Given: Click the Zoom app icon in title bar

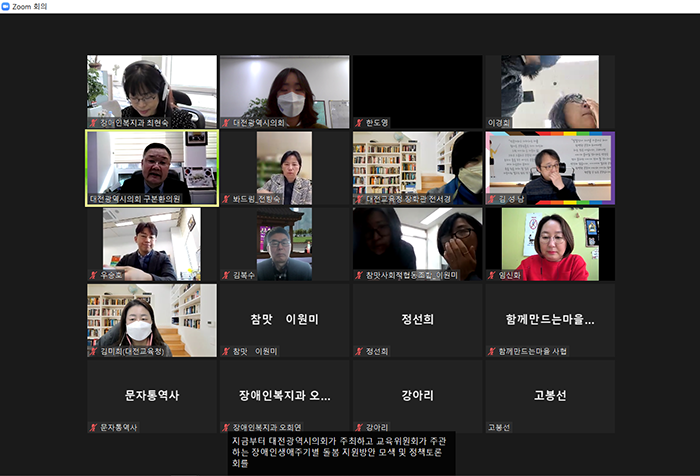Looking at the screenshot, I should tap(7, 6).
